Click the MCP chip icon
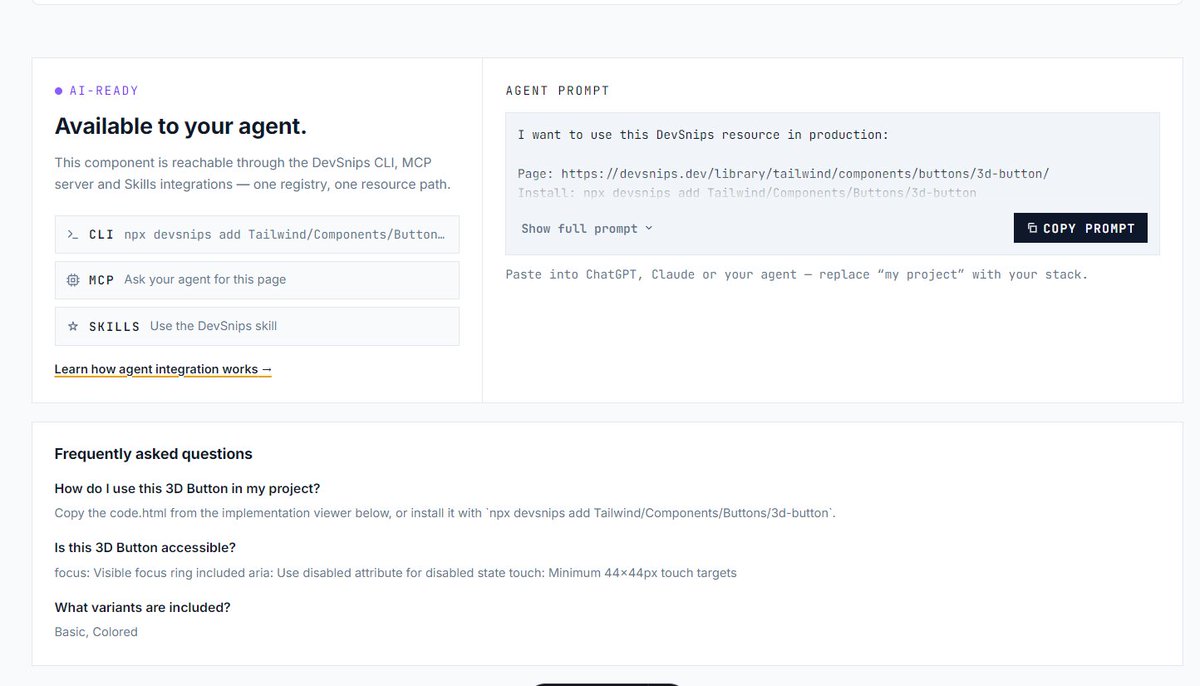 [72, 280]
